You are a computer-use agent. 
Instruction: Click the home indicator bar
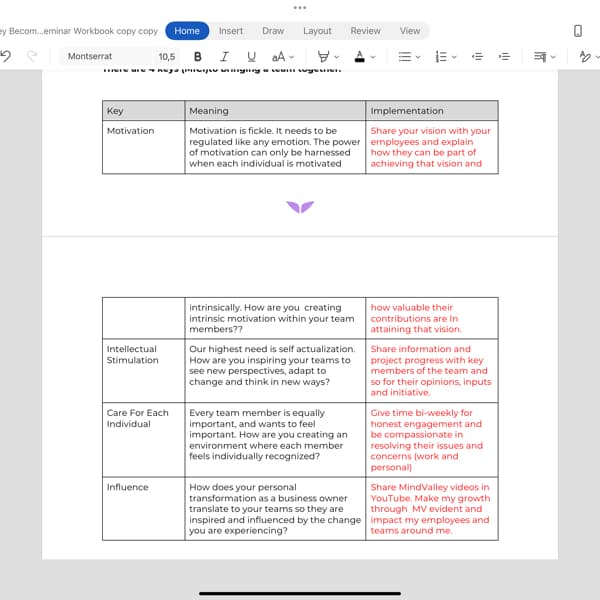pyautogui.click(x=300, y=593)
